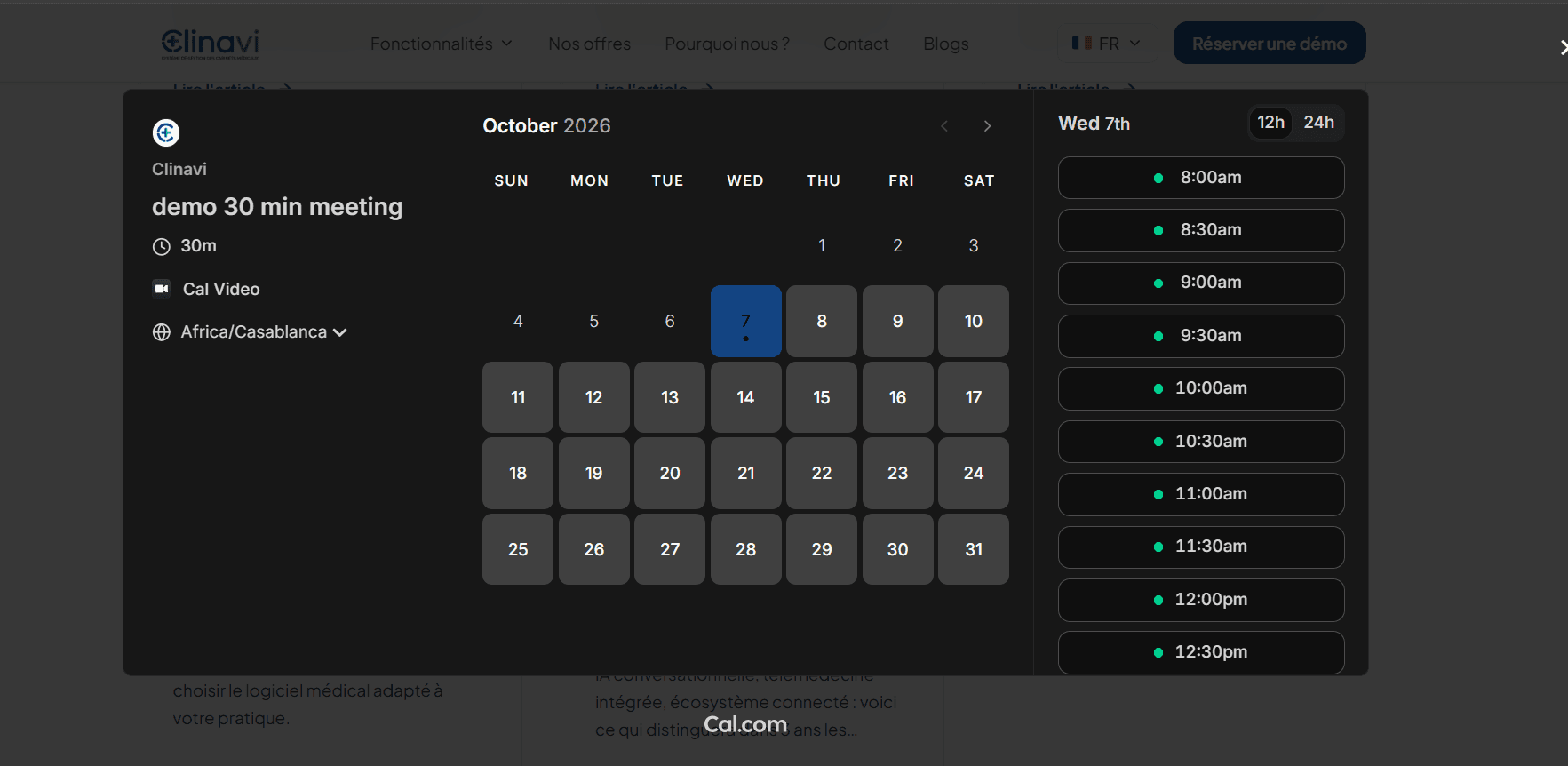Select the 11:30am slot
Screen dimensions: 1568x766
[1201, 547]
